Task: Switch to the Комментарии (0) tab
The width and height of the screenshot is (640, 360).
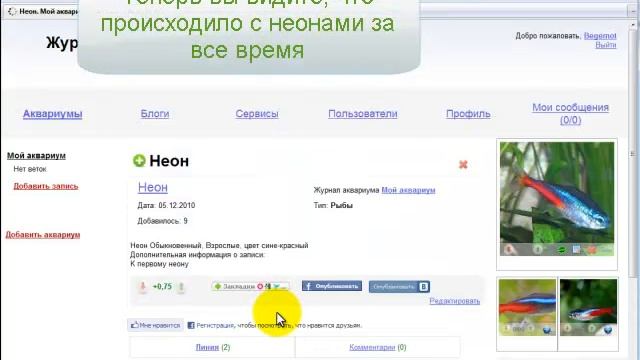Action: pyautogui.click(x=378, y=347)
